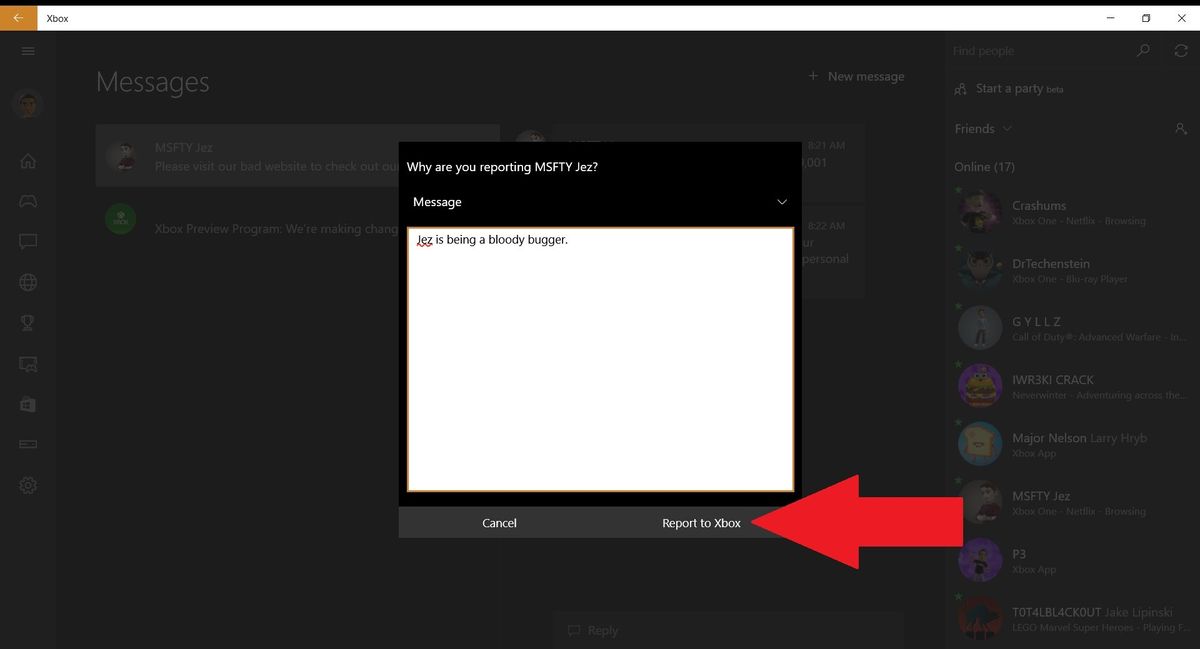
Task: Open the Home section in the sidebar
Action: coord(27,160)
